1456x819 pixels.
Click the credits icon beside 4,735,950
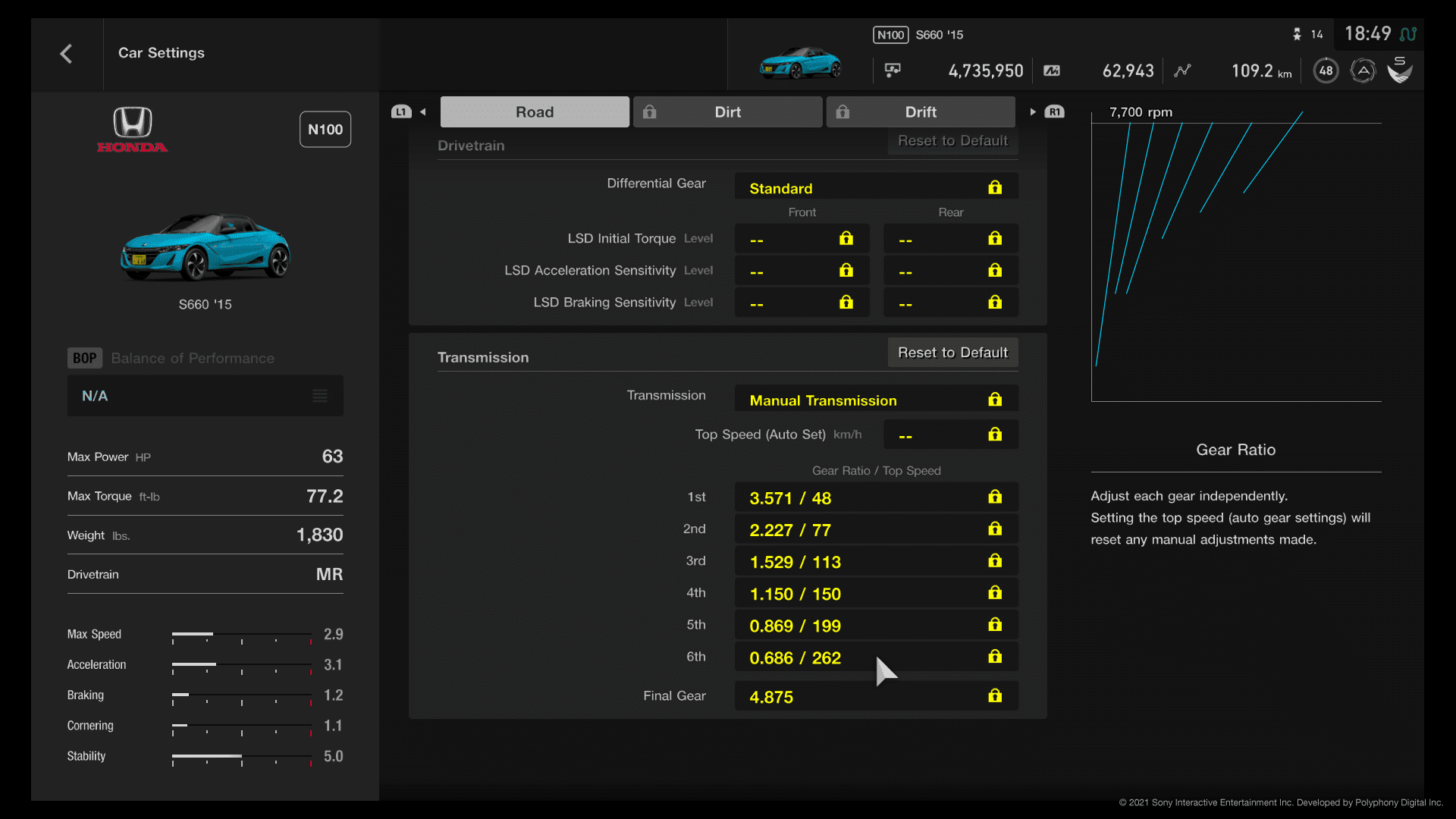(x=893, y=71)
